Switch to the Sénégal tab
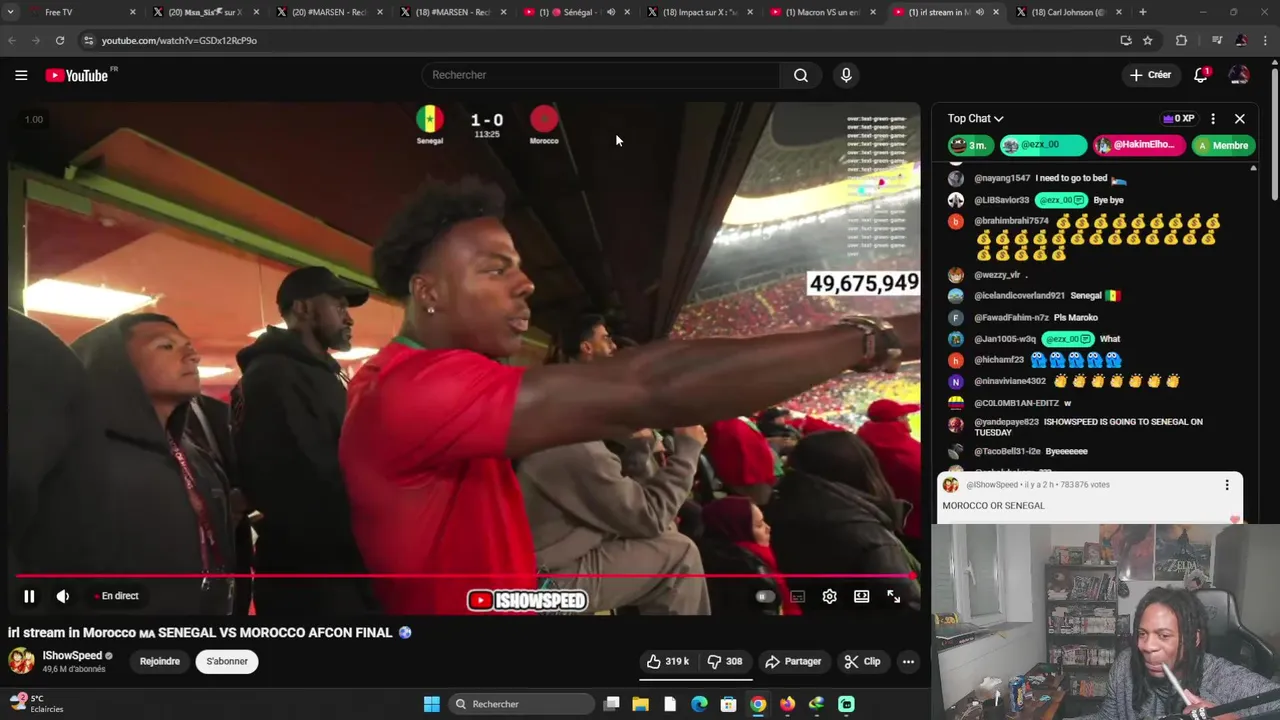Image resolution: width=1280 pixels, height=720 pixels. pos(576,12)
